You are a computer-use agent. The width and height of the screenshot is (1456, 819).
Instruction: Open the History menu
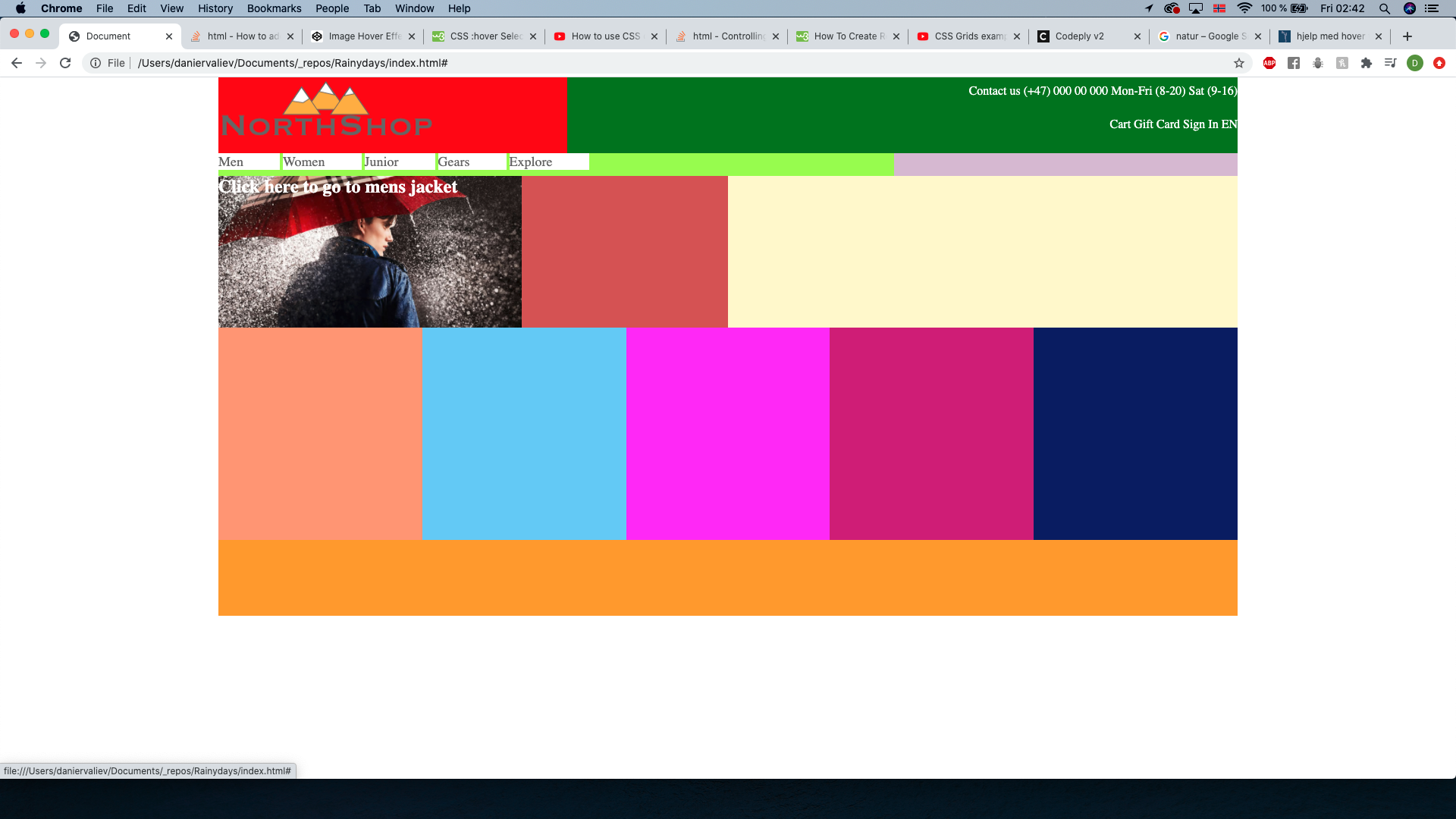click(x=215, y=8)
